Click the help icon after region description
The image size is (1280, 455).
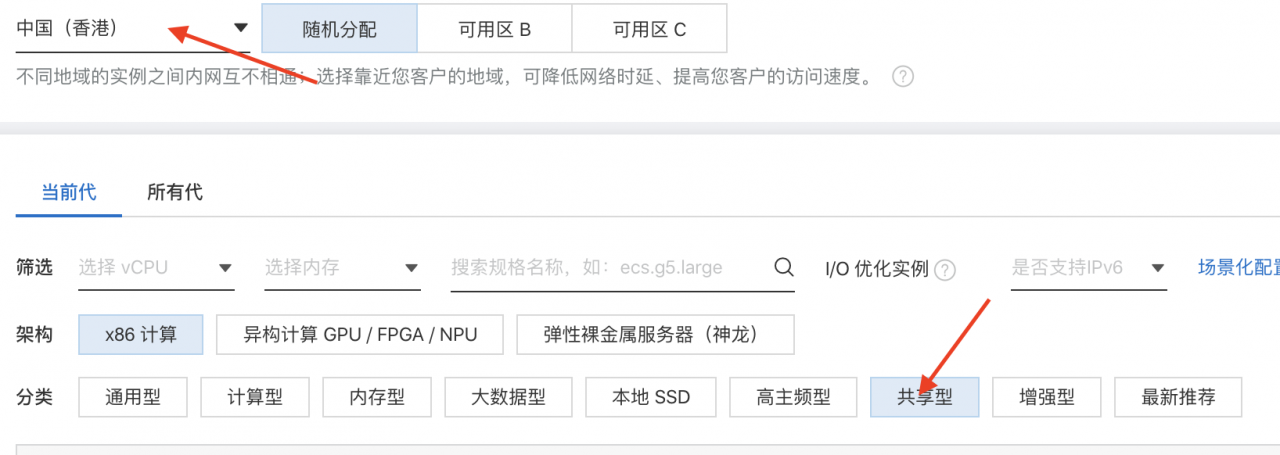coord(904,77)
